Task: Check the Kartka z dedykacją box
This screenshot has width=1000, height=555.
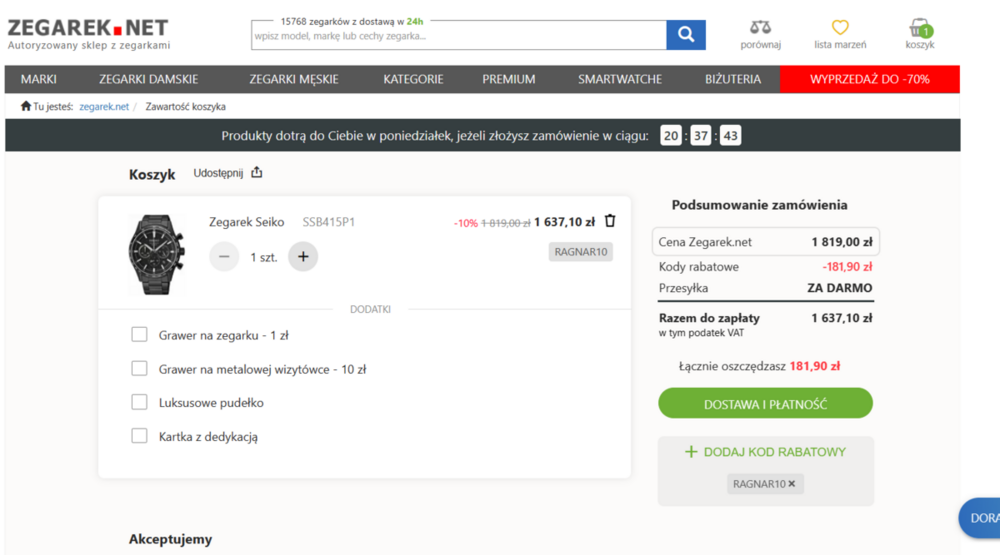Action: pos(140,436)
